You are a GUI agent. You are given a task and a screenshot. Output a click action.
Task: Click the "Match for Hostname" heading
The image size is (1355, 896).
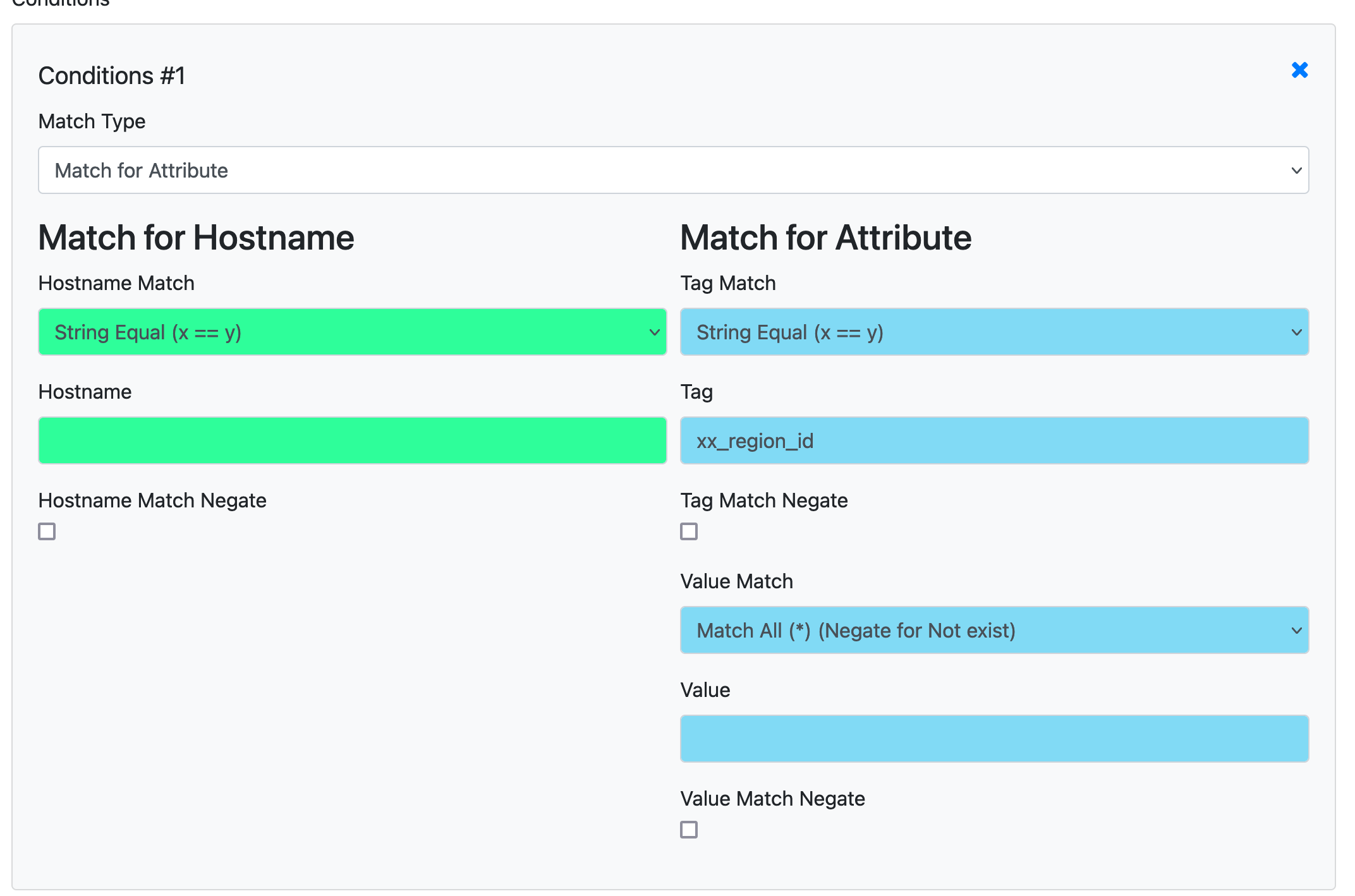click(196, 238)
